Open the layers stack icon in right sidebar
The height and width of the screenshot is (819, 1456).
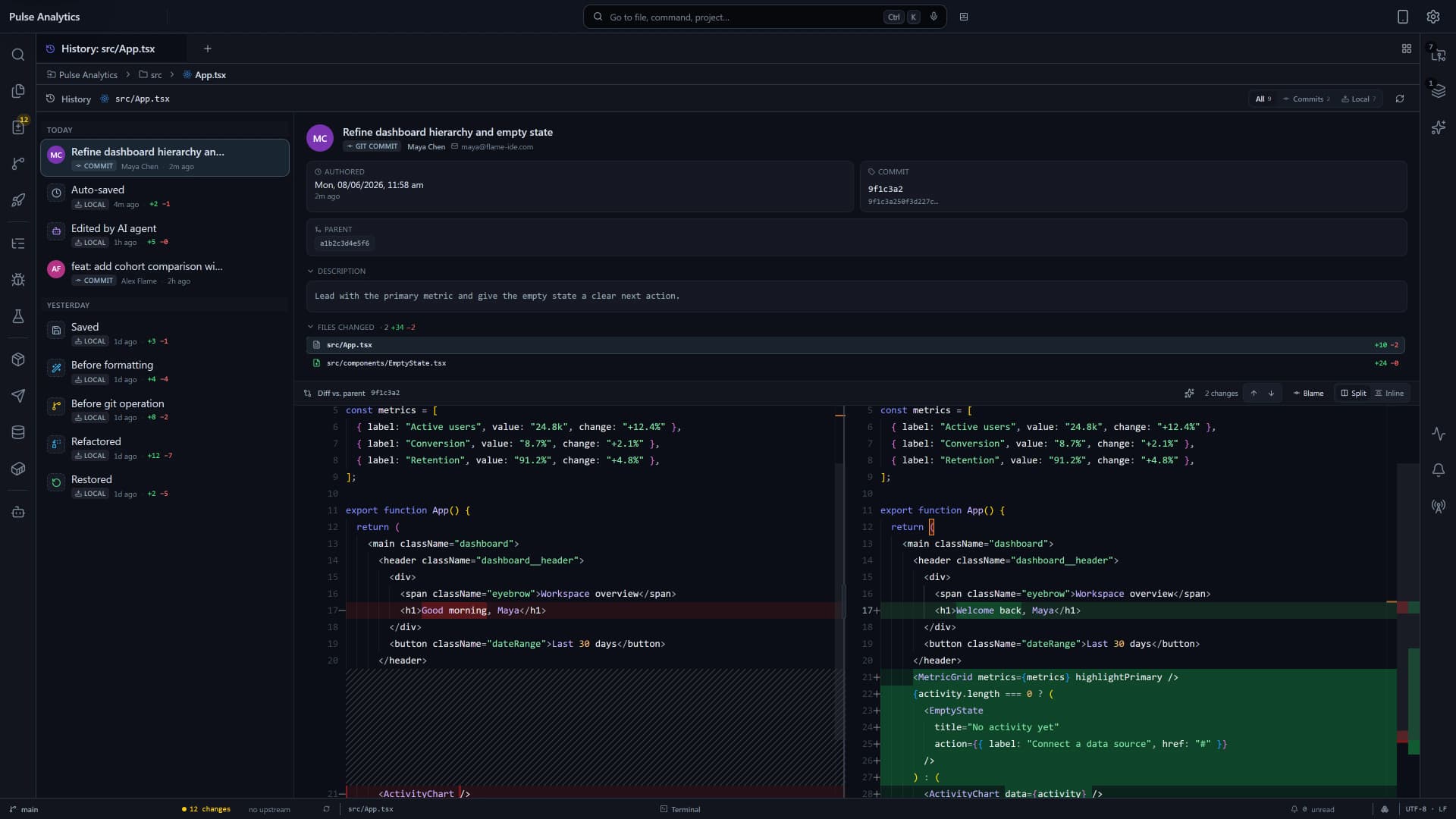pos(1438,91)
